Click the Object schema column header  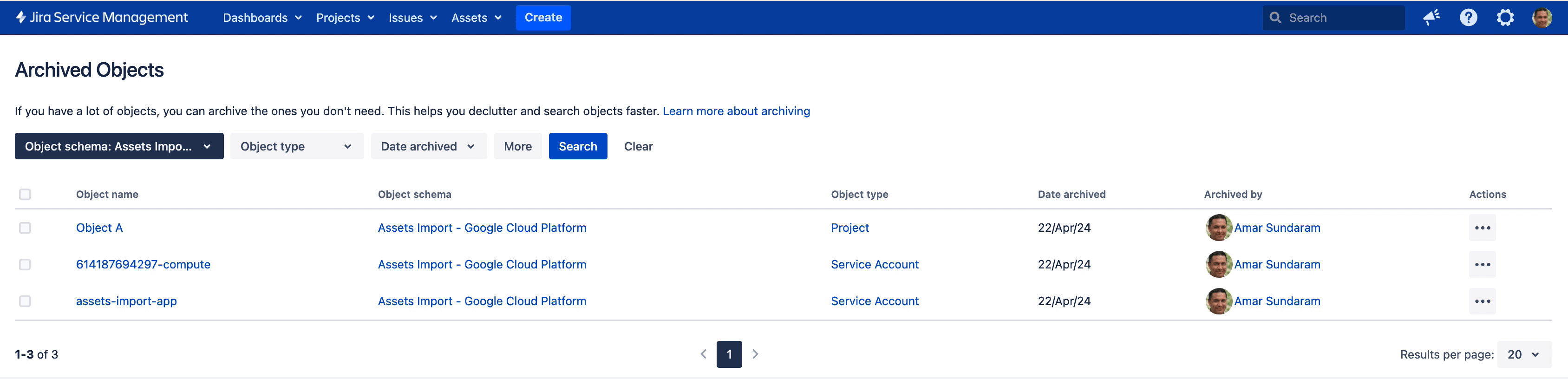(x=414, y=195)
